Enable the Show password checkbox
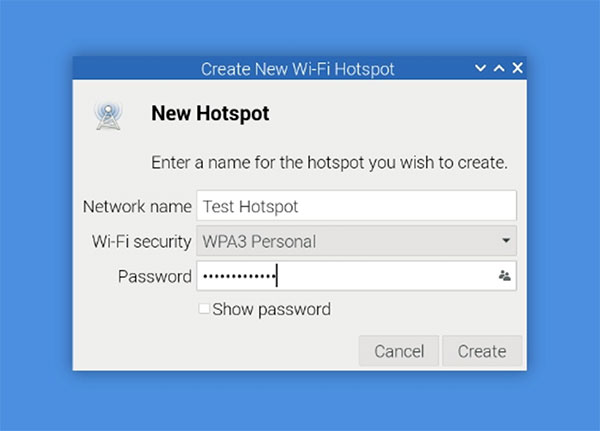 coord(204,309)
